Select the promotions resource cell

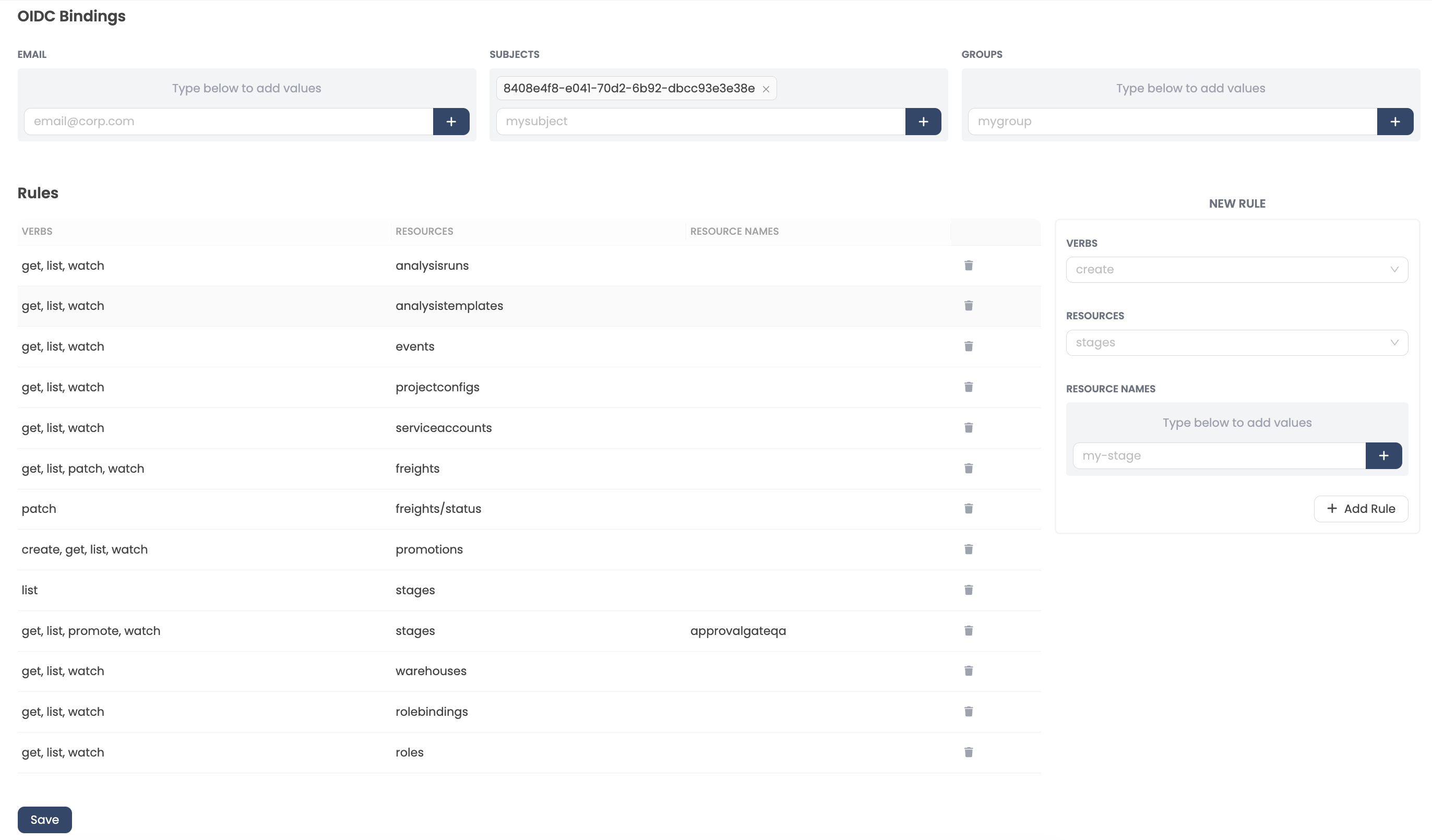[429, 550]
